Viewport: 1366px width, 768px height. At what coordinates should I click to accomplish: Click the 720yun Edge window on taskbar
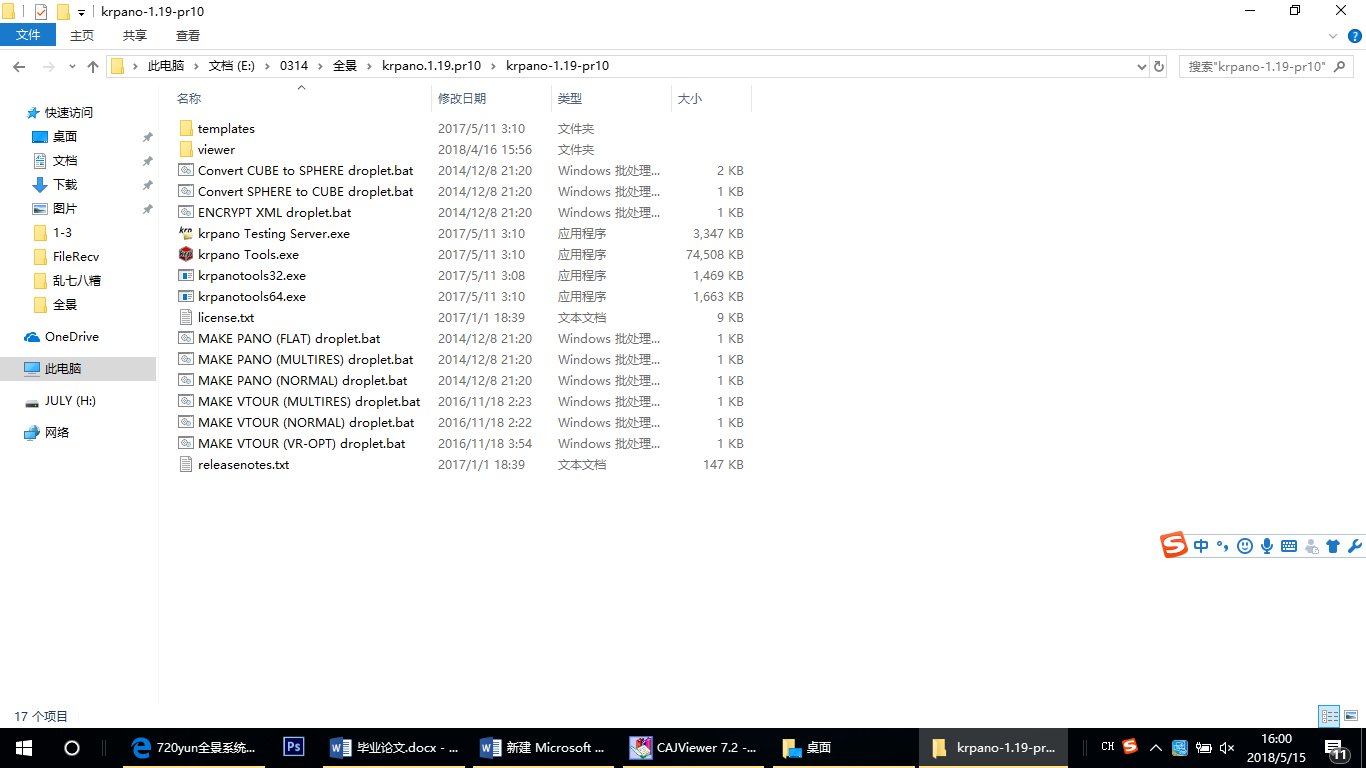pos(195,747)
